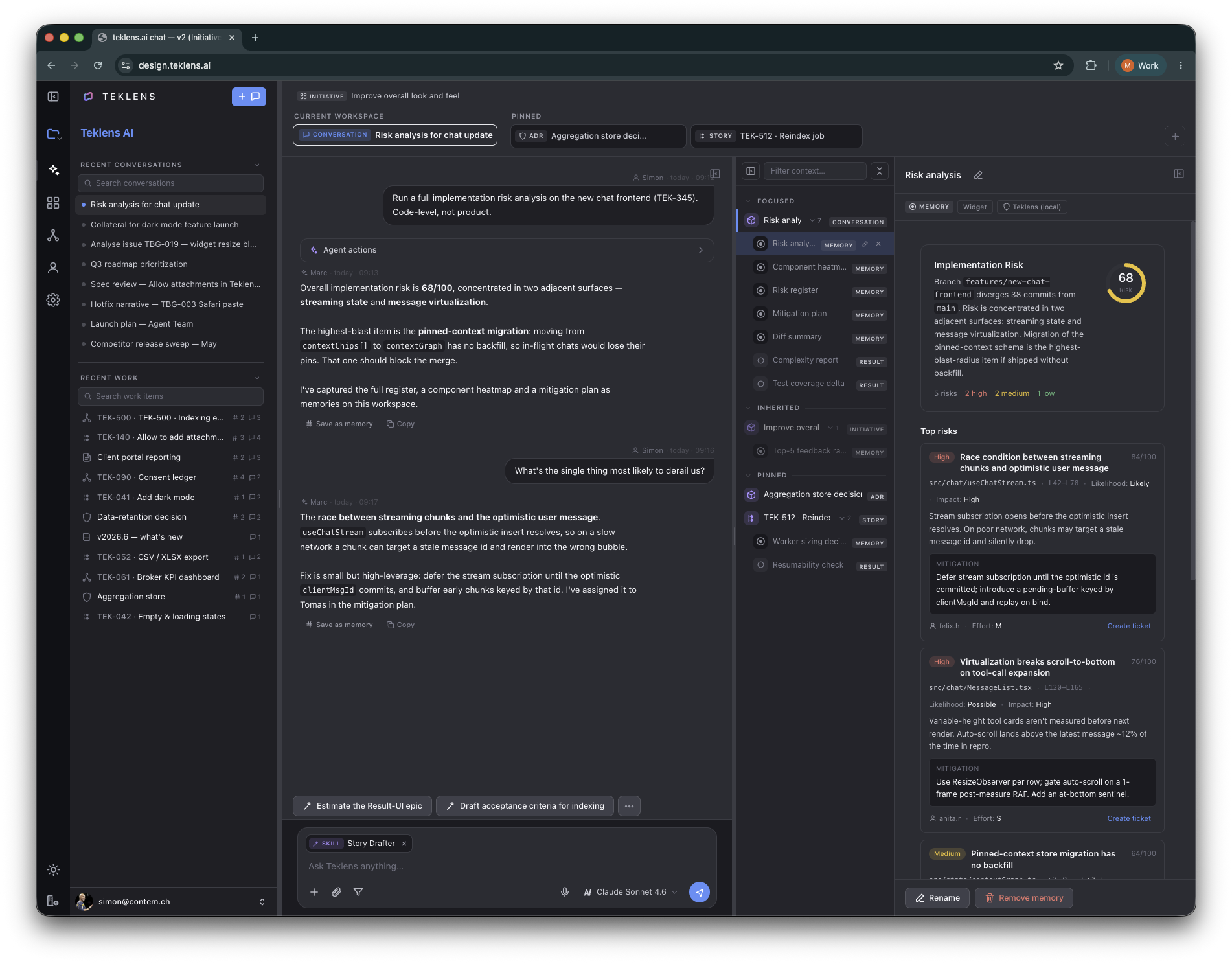The image size is (1232, 964).
Task: Click Create ticket link for race condition risk
Action: coord(1129,626)
